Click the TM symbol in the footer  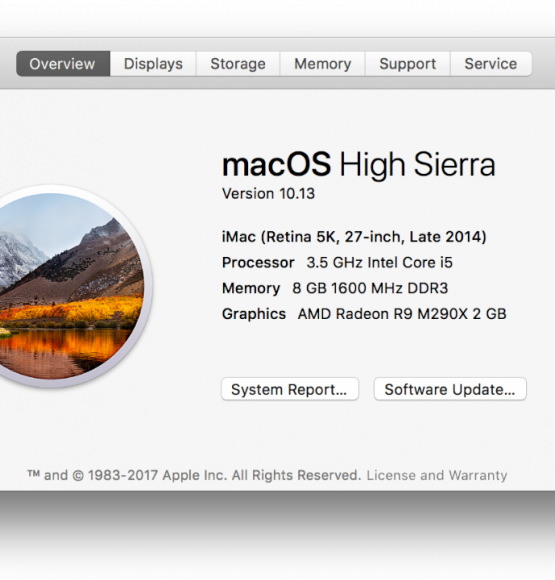point(33,474)
